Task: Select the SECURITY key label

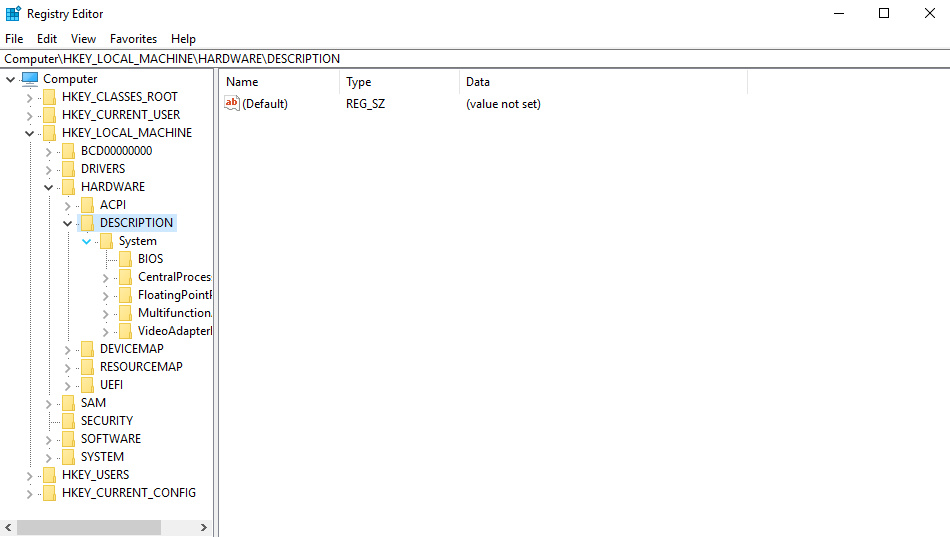Action: click(x=107, y=421)
